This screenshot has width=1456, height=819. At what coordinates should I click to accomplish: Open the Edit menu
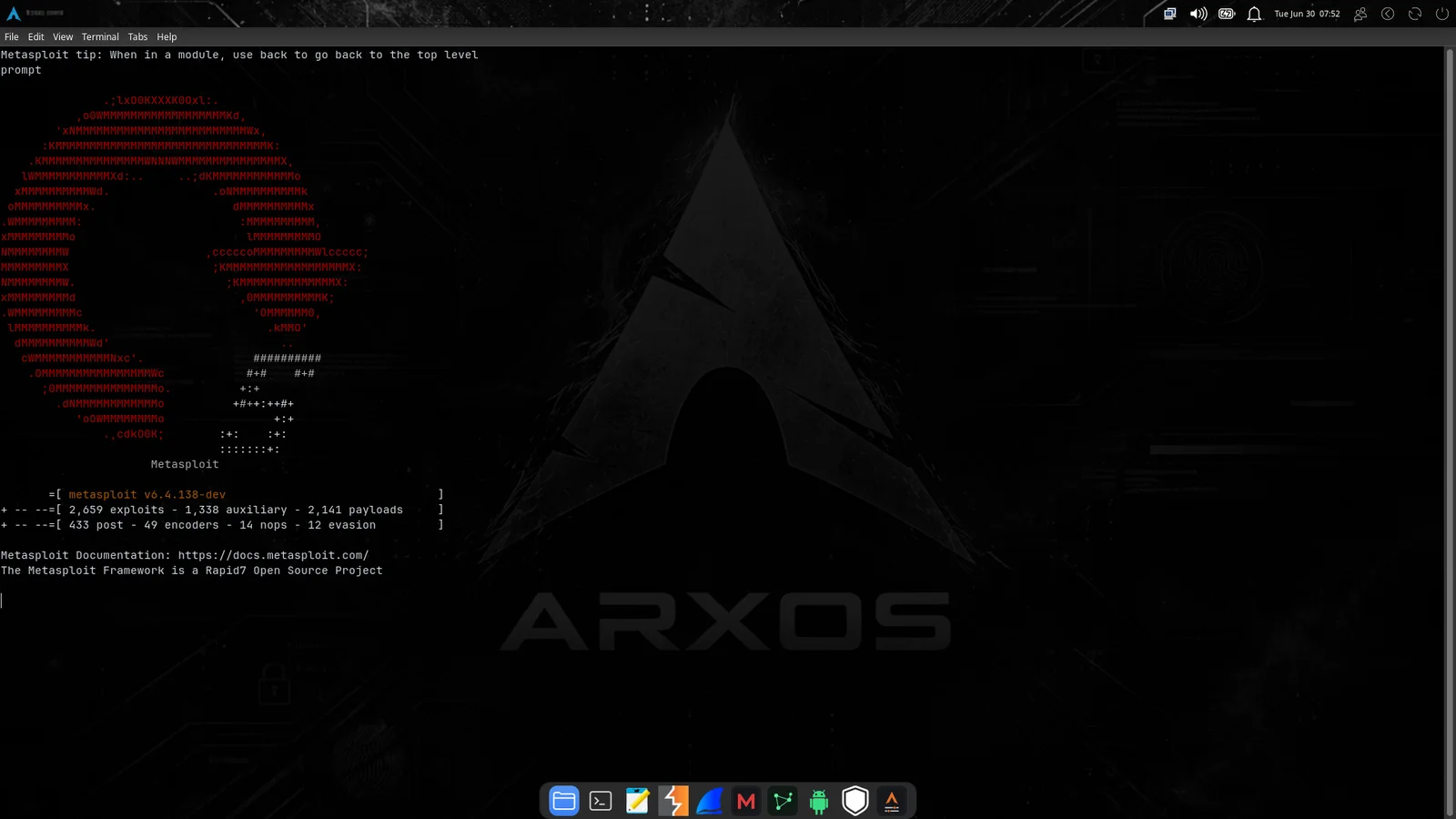35,37
